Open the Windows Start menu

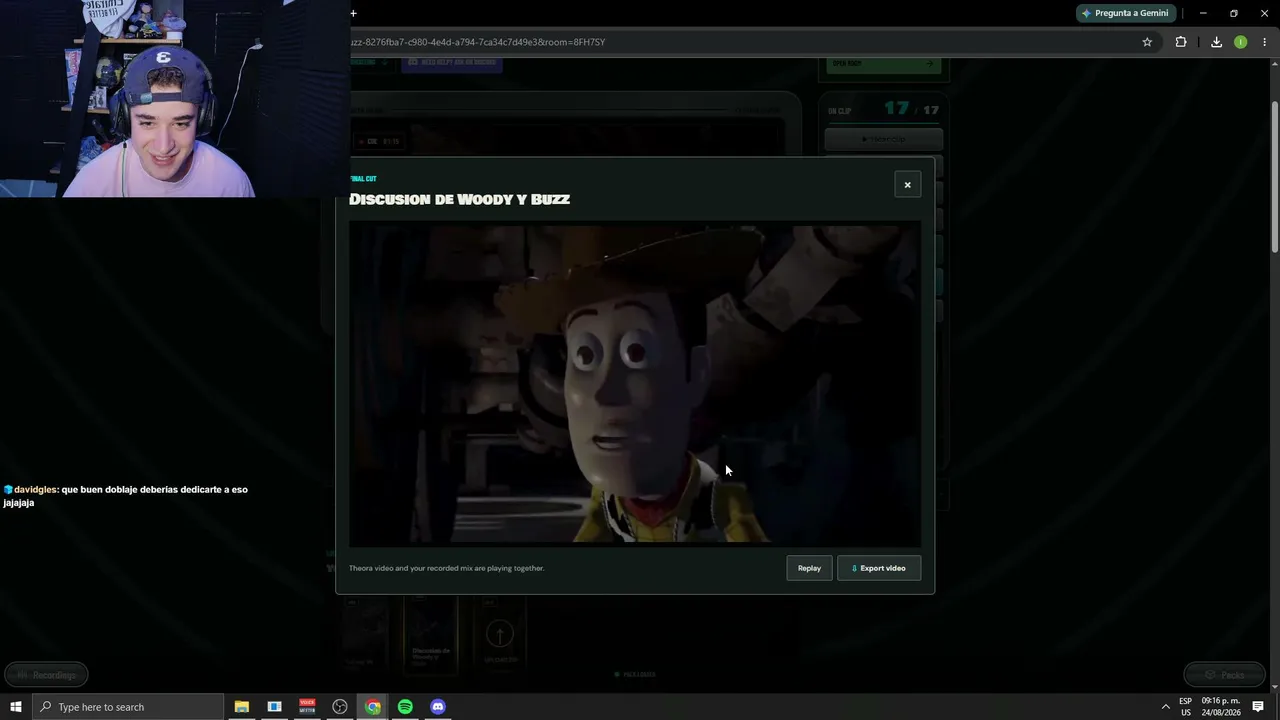coord(16,707)
